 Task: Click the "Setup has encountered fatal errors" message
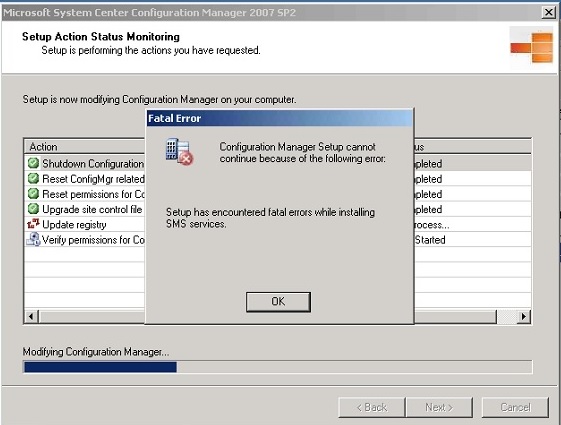click(x=270, y=218)
